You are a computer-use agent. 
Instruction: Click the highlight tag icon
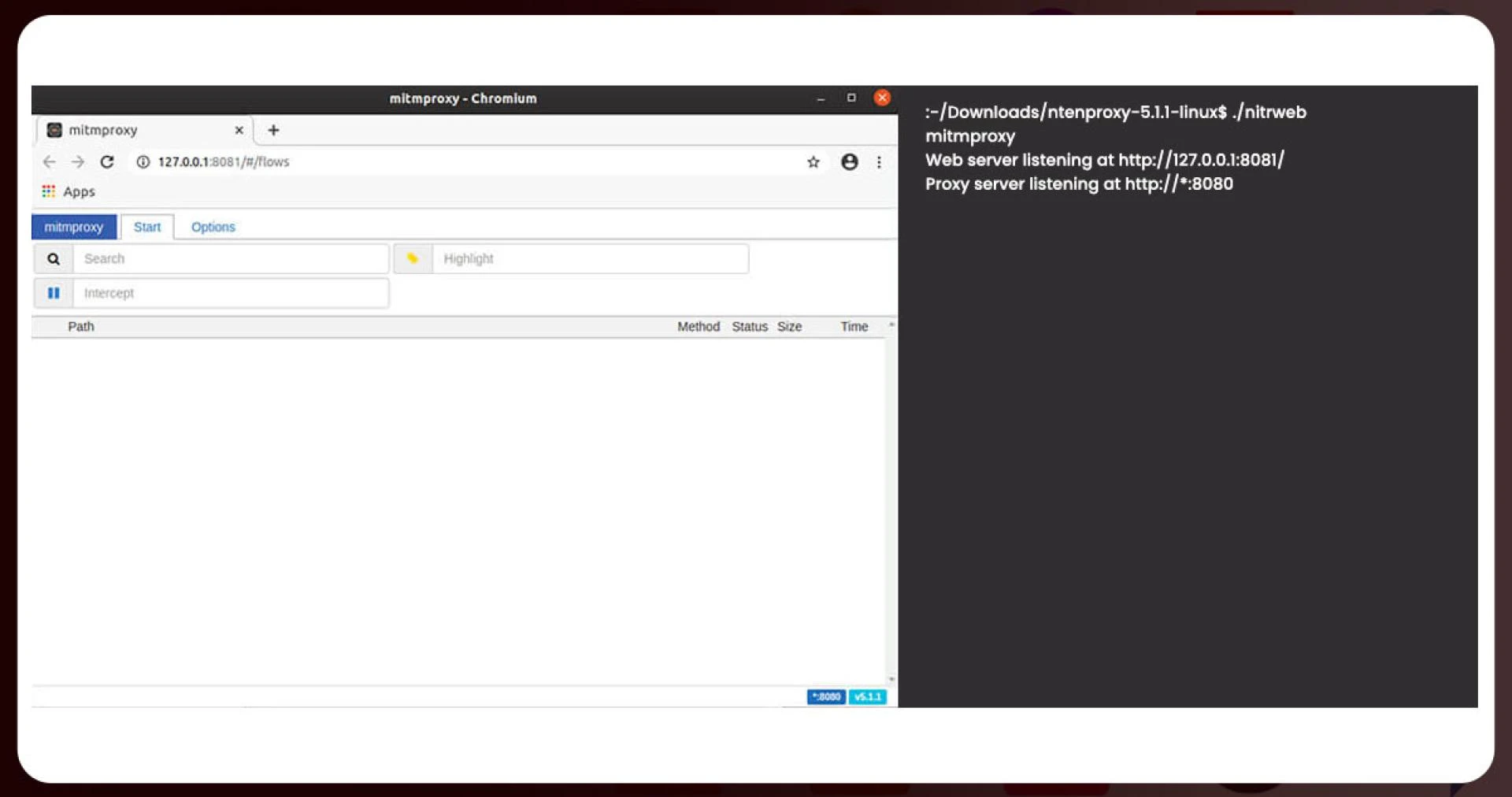coord(413,259)
